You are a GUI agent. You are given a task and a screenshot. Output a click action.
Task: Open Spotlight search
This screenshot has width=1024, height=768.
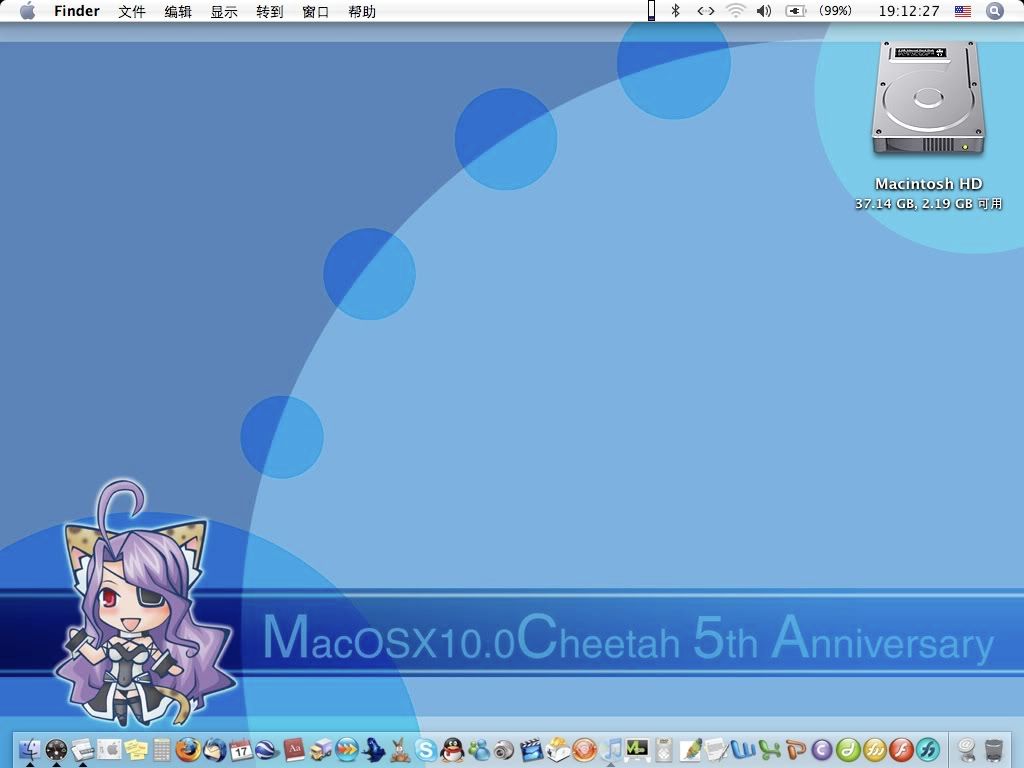(994, 11)
